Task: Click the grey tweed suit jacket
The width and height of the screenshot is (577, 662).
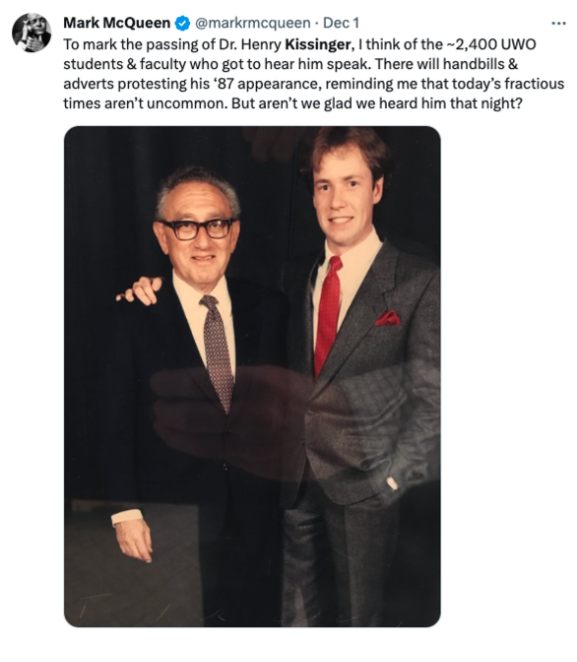Action: point(371,372)
